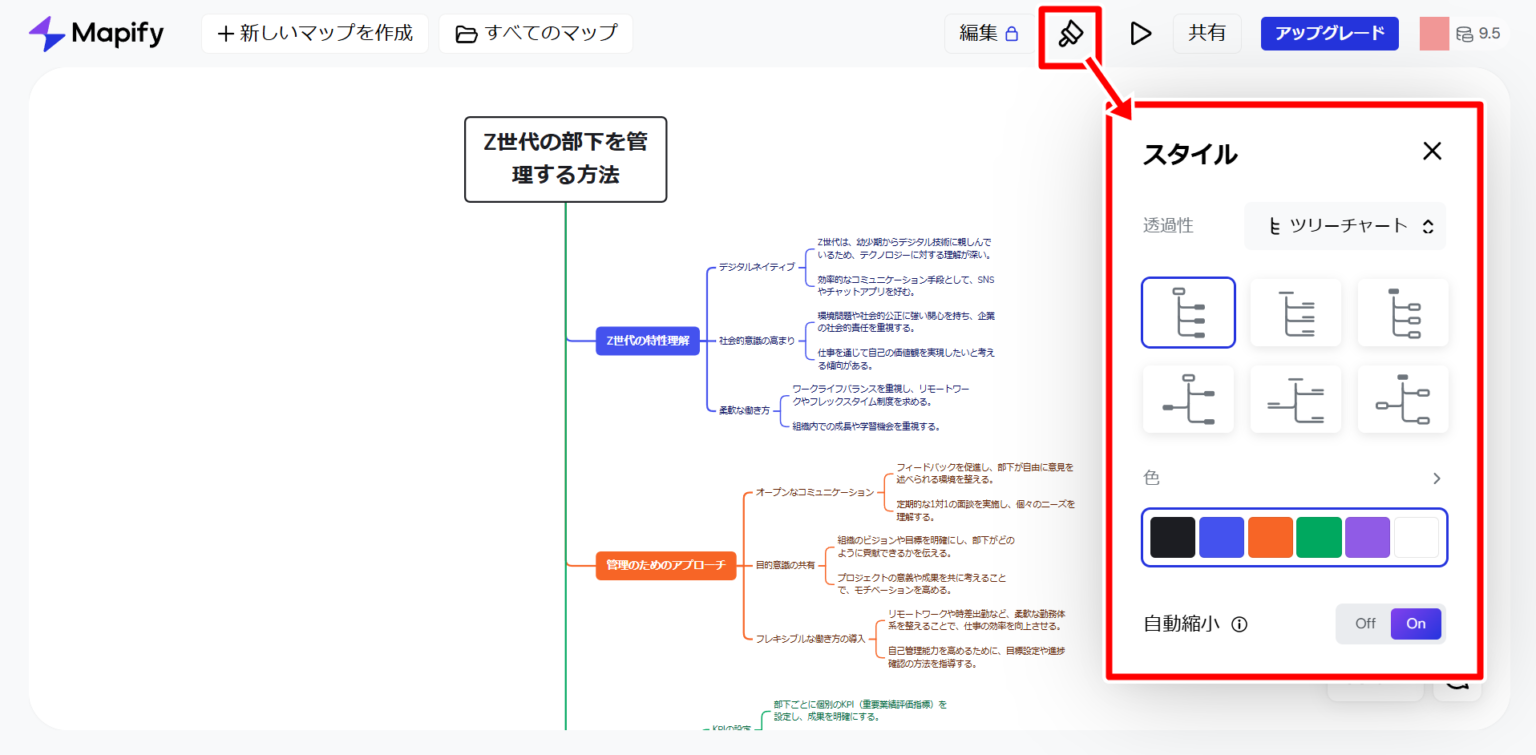Click the note starting 自己管理能力を高める
The width and height of the screenshot is (1536, 755).
click(x=976, y=656)
